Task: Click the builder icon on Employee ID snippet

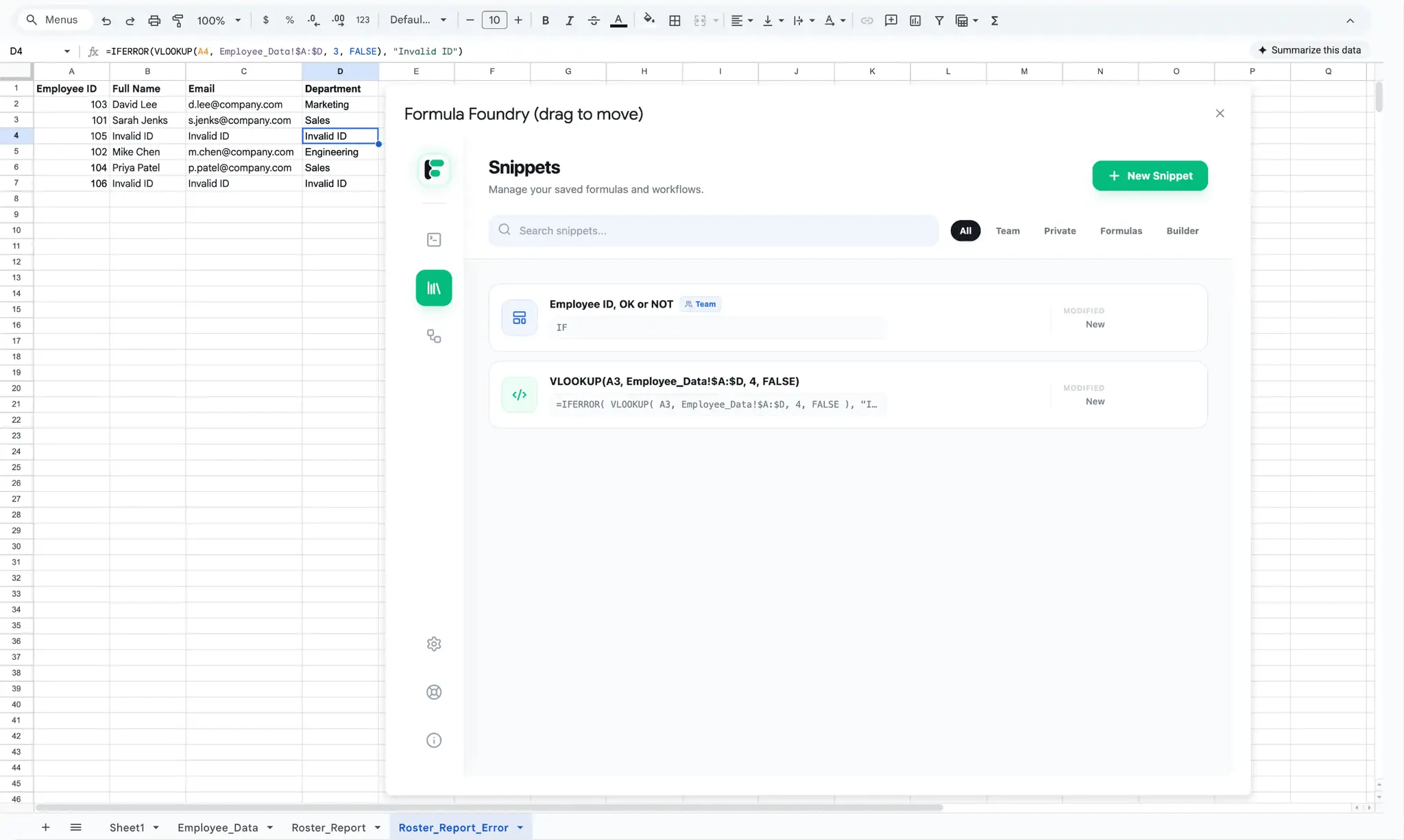Action: click(x=520, y=318)
